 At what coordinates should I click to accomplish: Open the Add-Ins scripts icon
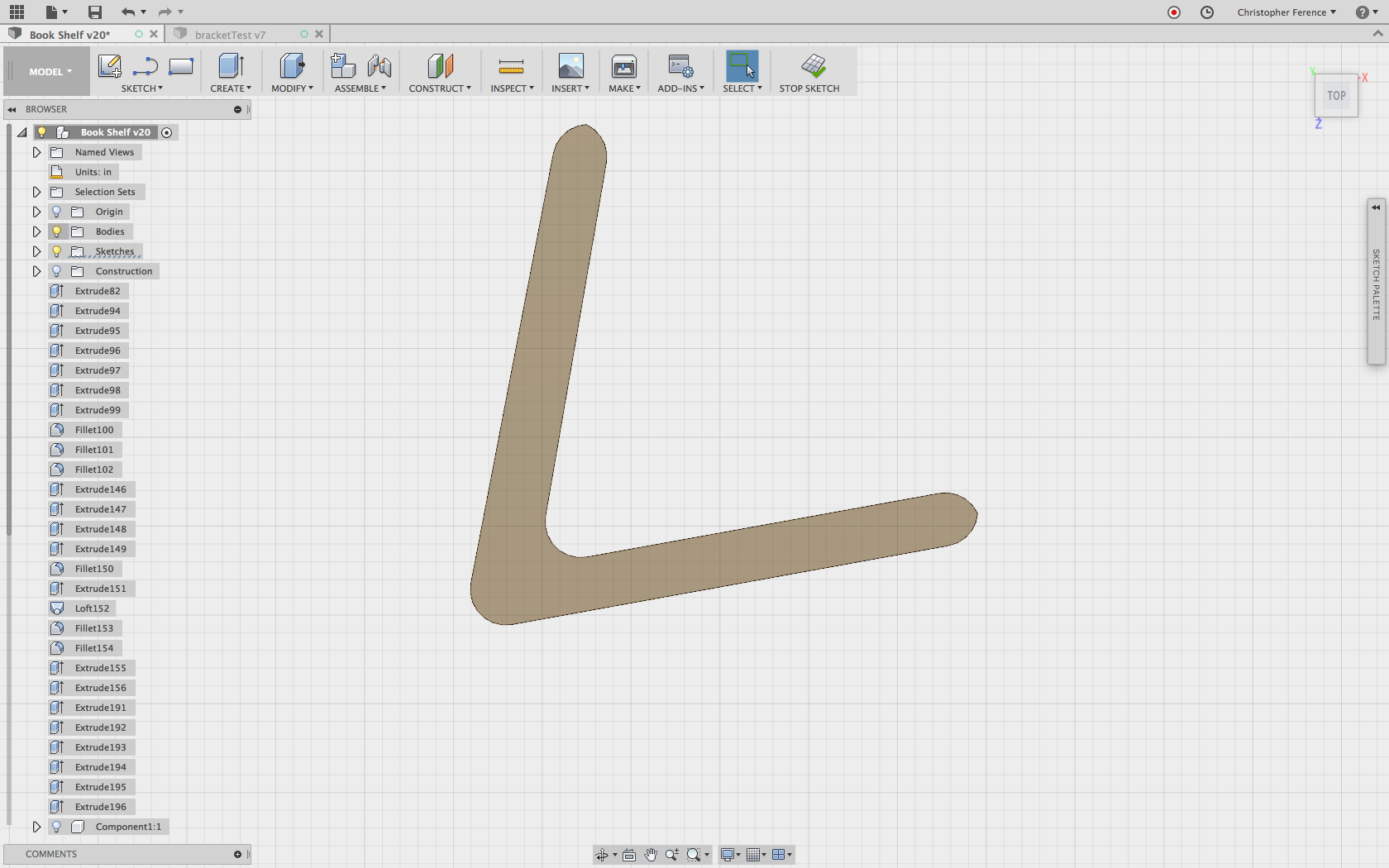(680, 66)
